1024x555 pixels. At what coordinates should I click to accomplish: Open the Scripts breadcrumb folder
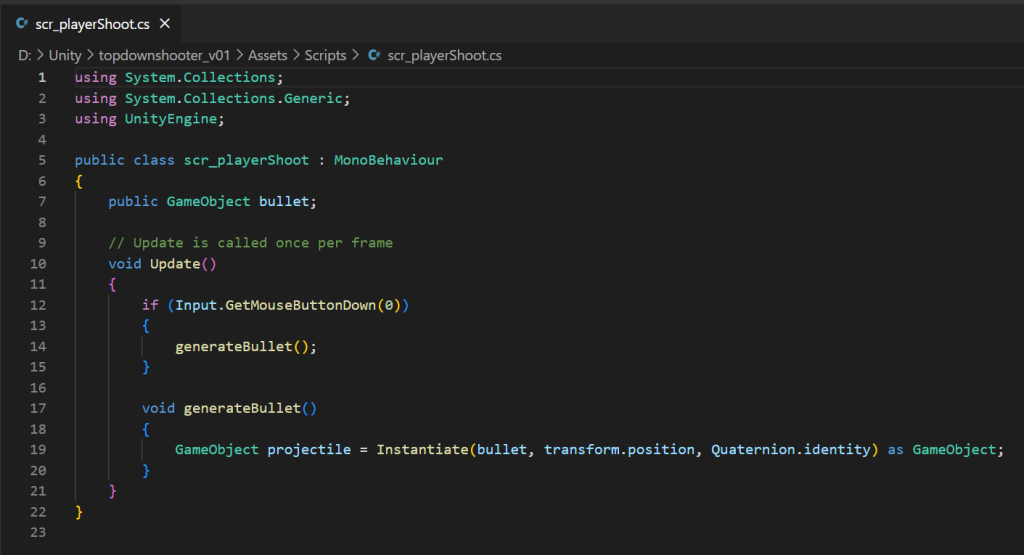326,55
